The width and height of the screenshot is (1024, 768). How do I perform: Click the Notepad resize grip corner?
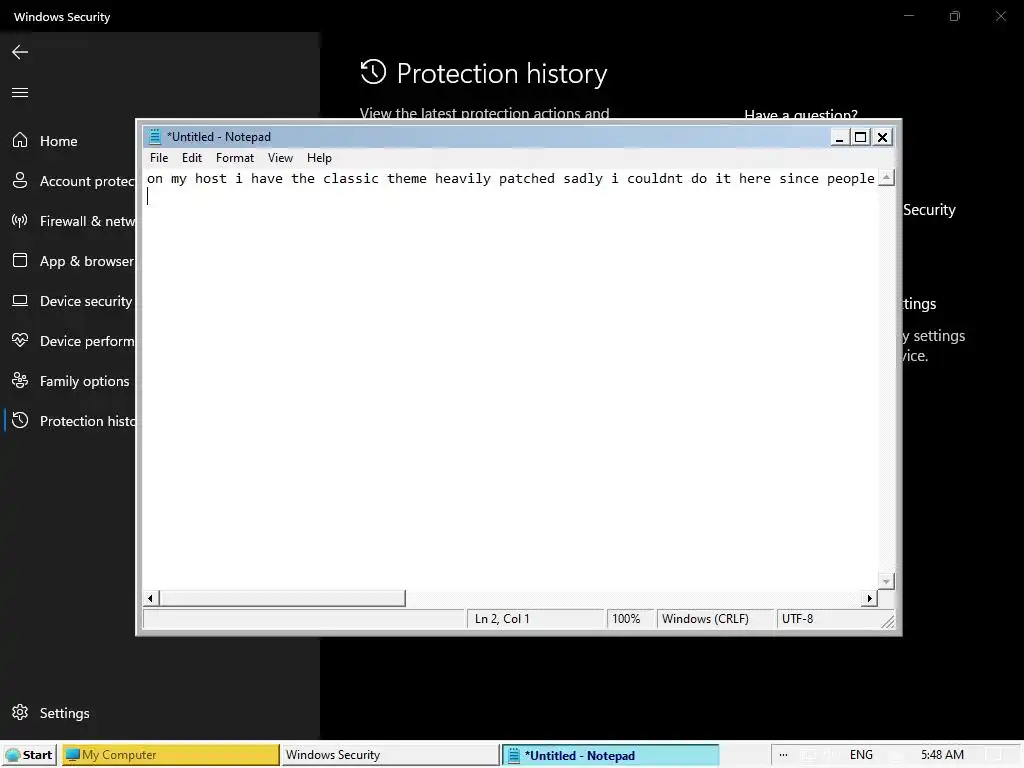(x=888, y=622)
